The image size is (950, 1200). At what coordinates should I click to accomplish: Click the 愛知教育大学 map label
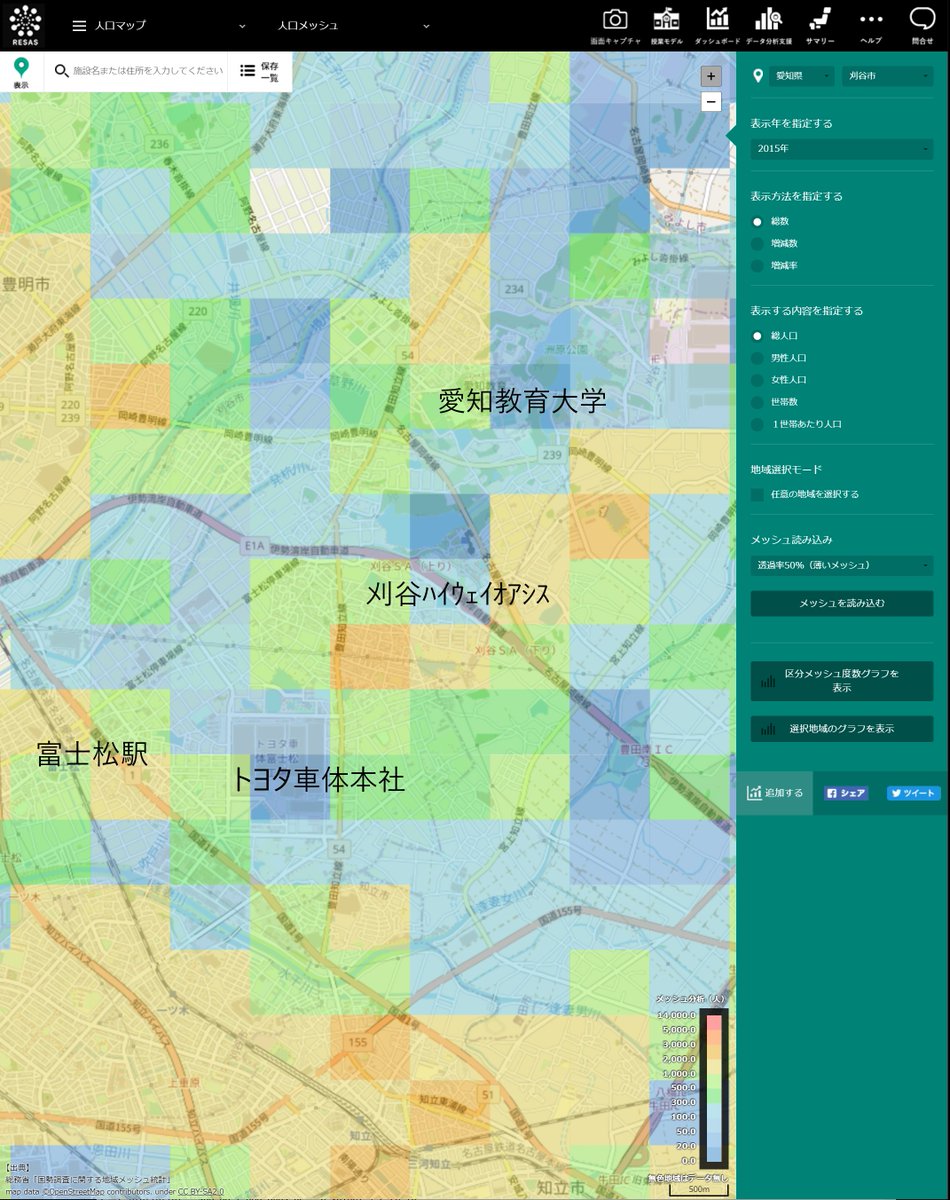(x=522, y=402)
